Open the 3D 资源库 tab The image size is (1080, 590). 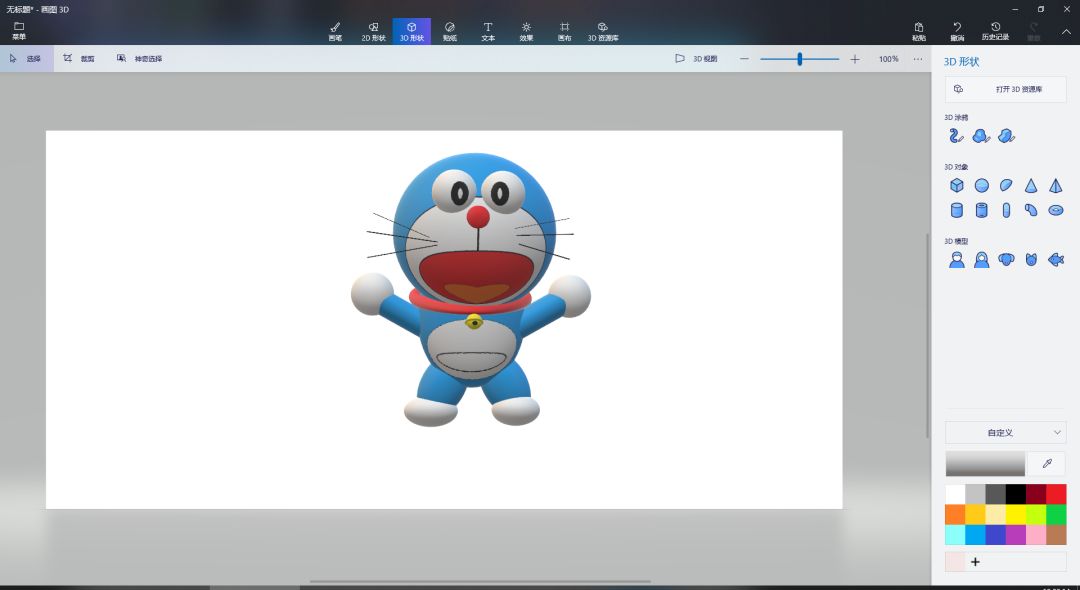[x=603, y=32]
